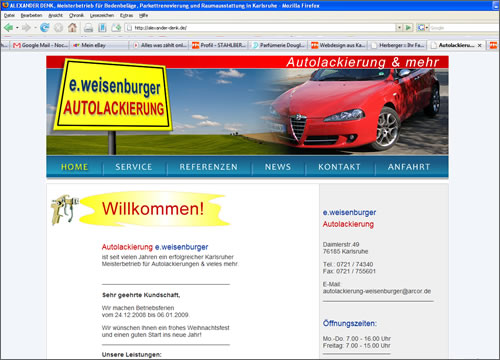This screenshot has width=500, height=360.
Task: Switch to the Parfümerie Douglas tab
Action: pyautogui.click(x=279, y=45)
